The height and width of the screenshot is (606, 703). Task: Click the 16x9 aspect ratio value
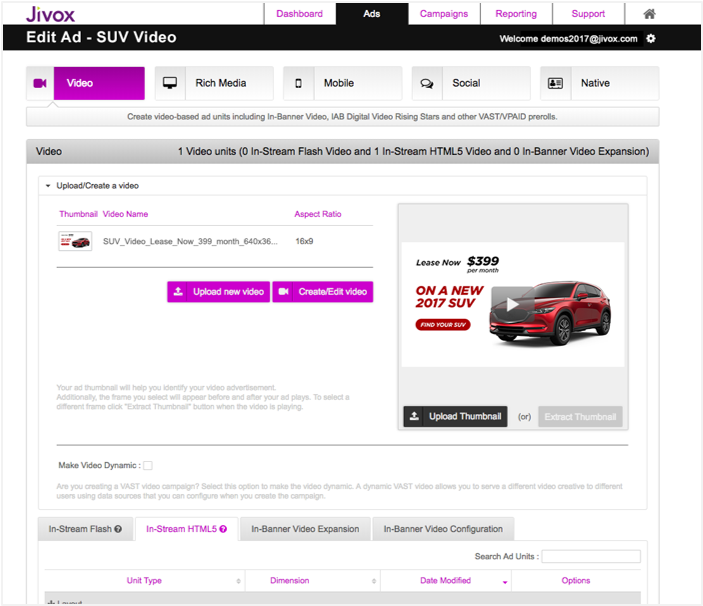304,241
